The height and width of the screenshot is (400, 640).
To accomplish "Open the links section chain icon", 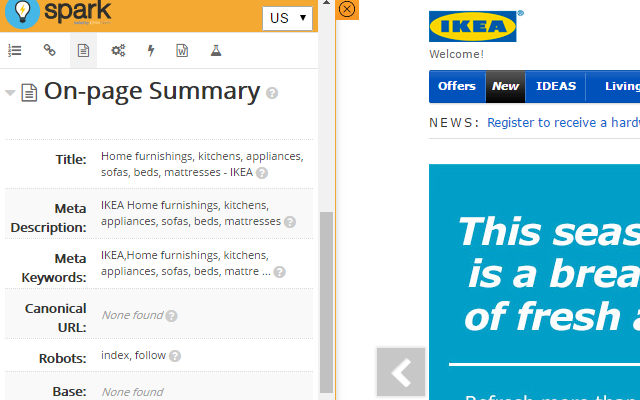I will point(49,50).
